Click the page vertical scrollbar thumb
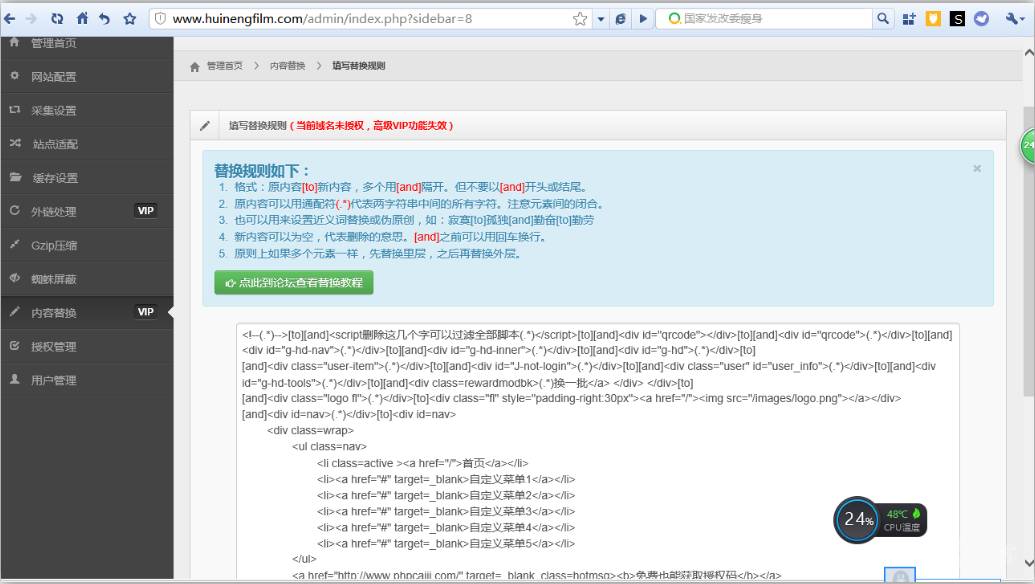This screenshot has height=584, width=1035. (x=1028, y=251)
